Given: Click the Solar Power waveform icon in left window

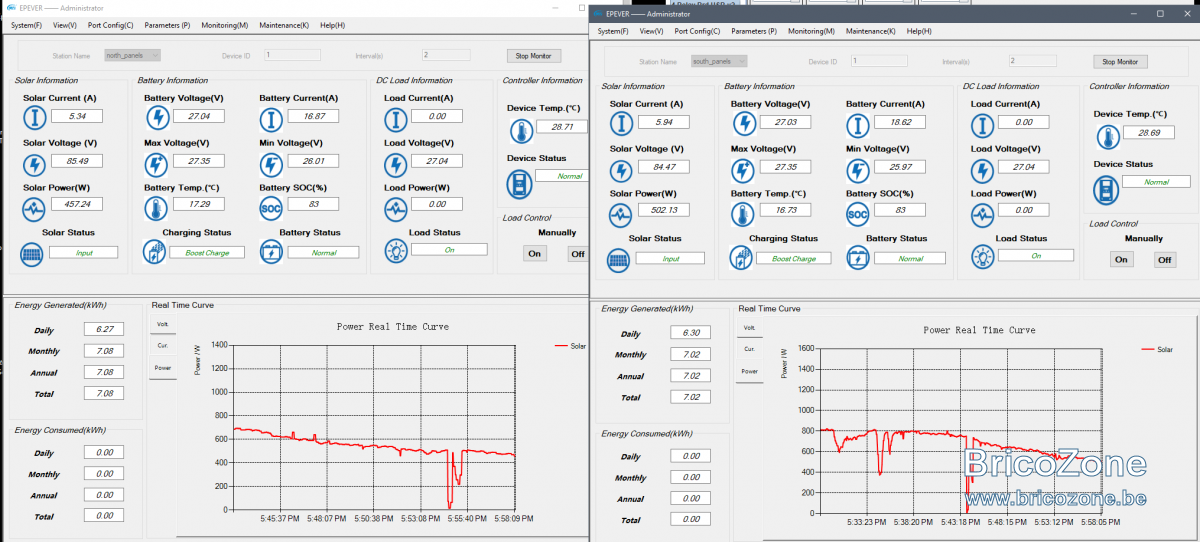Looking at the screenshot, I should pos(35,209).
